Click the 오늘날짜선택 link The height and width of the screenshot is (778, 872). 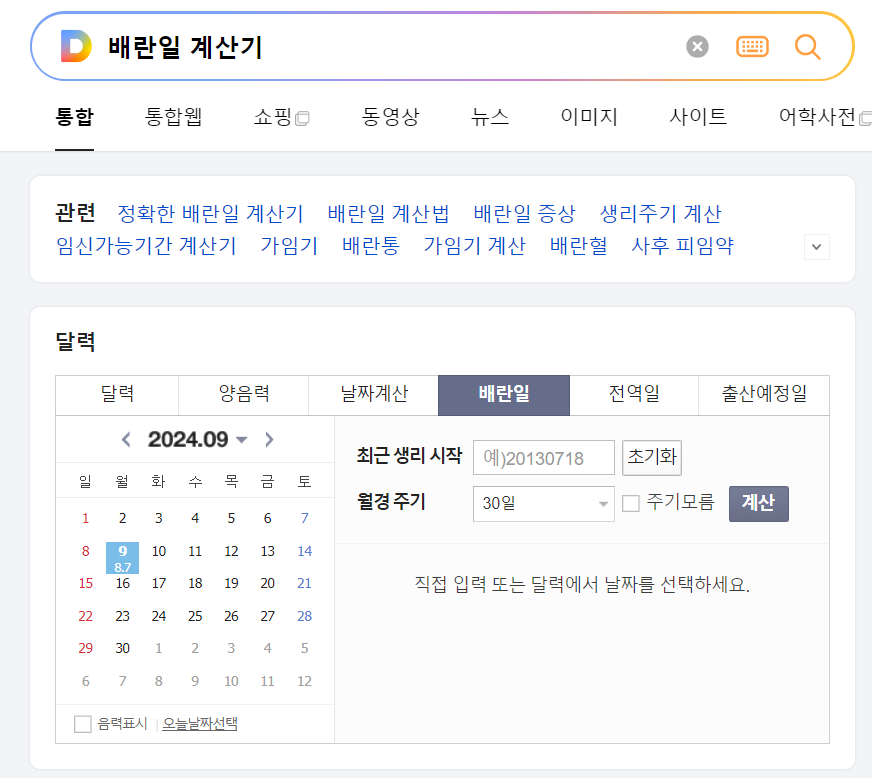(200, 723)
